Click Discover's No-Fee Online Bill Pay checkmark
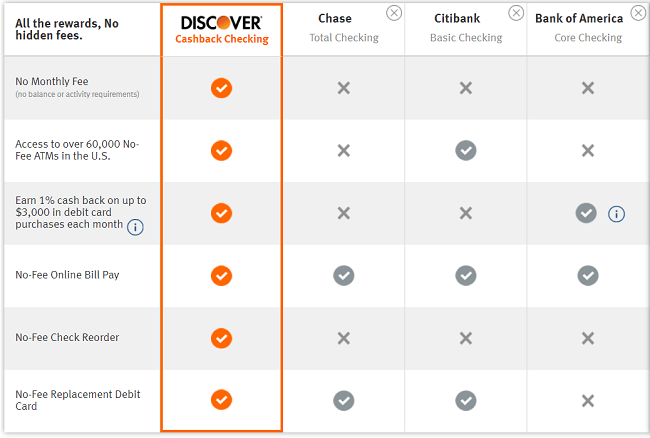The height and width of the screenshot is (438, 650). 221,275
